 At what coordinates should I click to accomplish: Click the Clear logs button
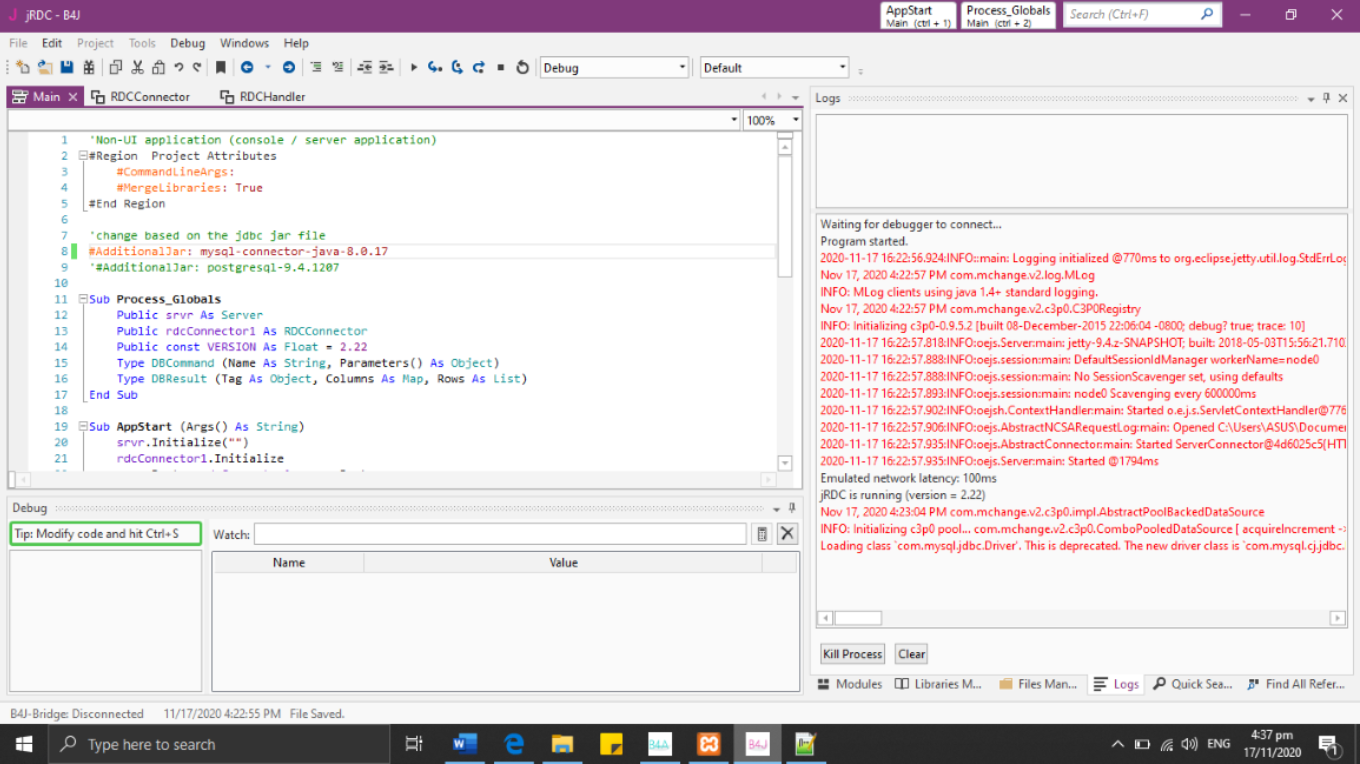[911, 654]
